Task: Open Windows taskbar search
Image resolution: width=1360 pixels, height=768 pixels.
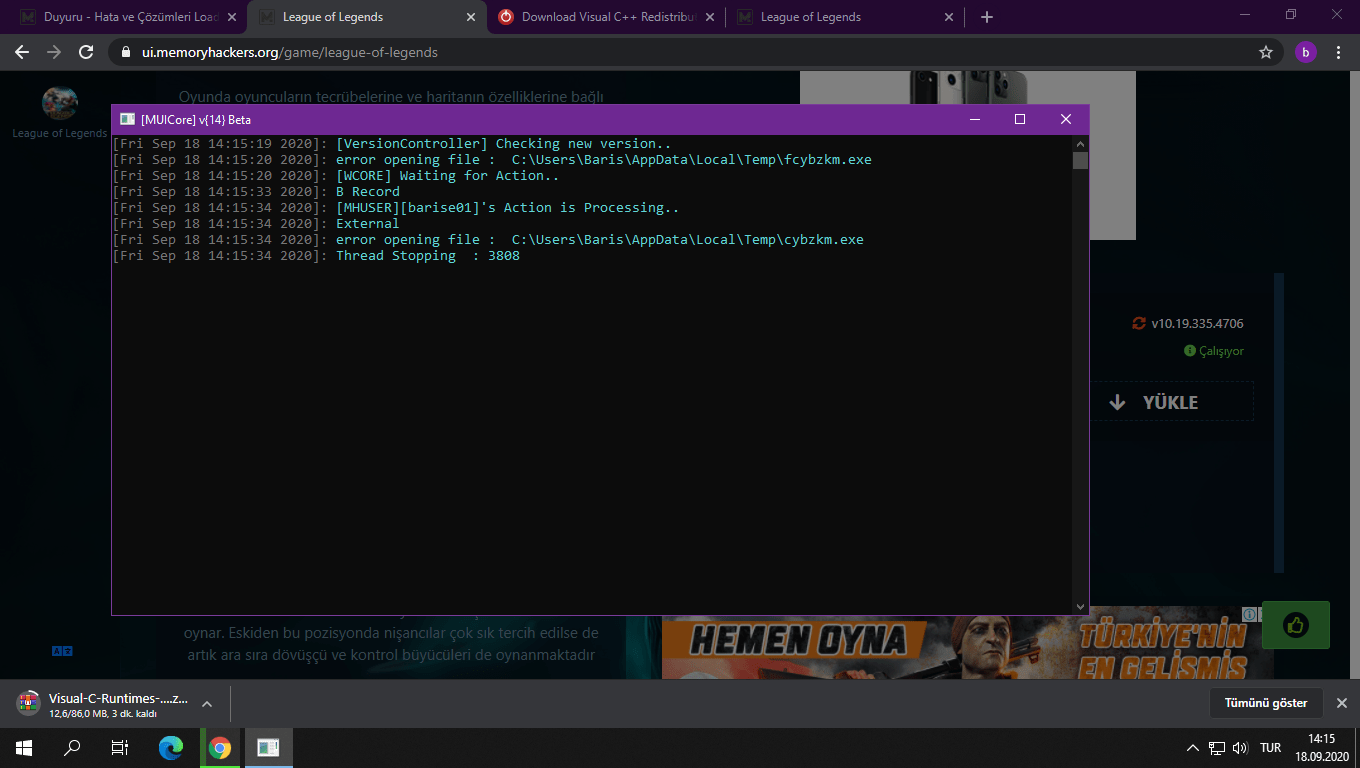Action: tap(72, 748)
